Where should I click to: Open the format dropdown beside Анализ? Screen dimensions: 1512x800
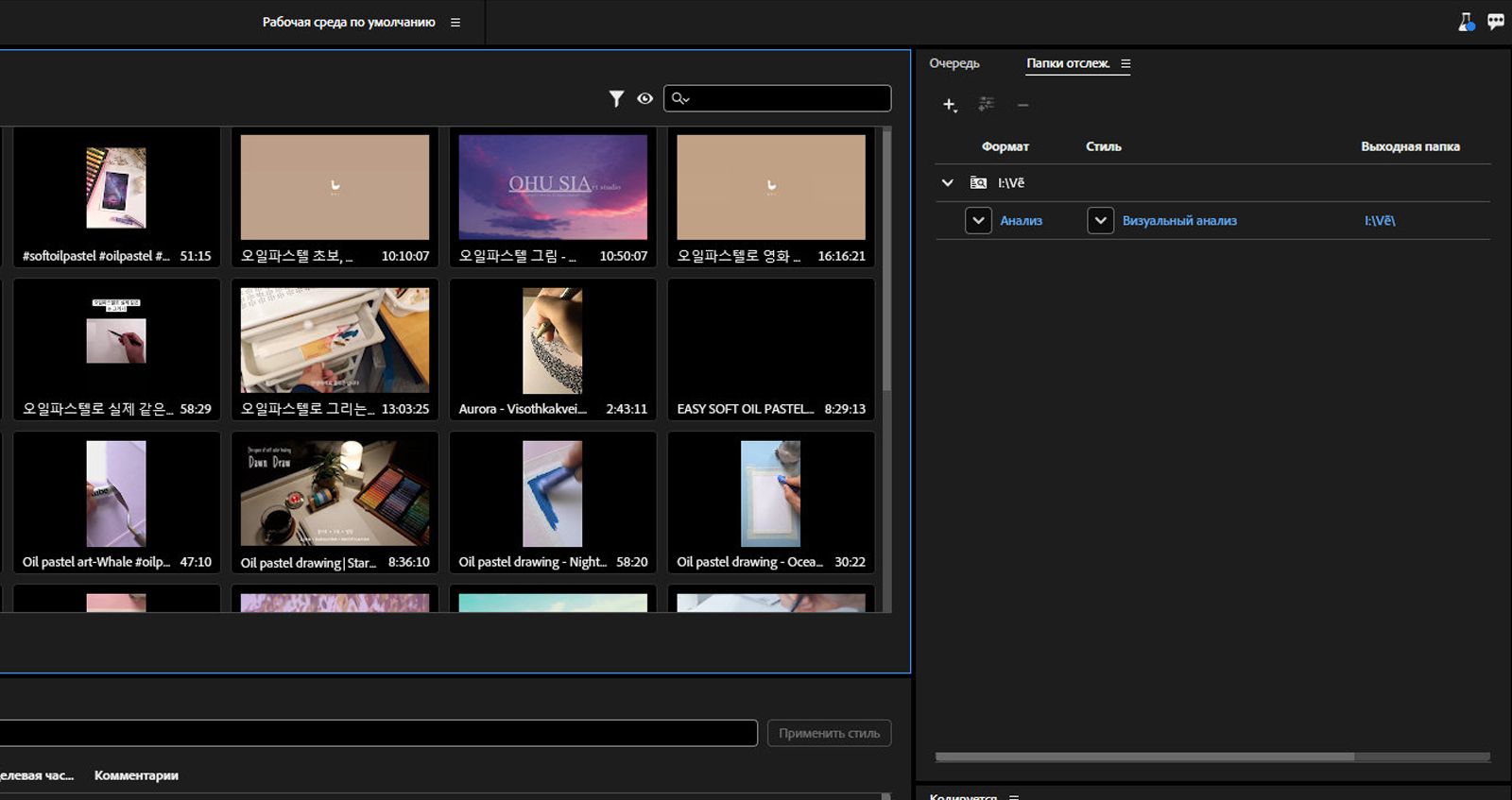(978, 220)
